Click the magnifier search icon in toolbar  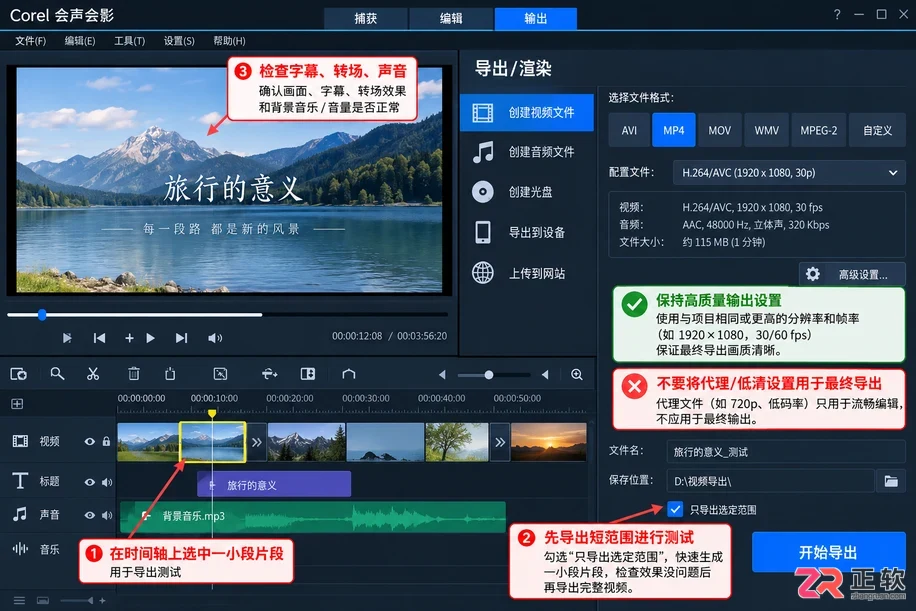pos(57,374)
